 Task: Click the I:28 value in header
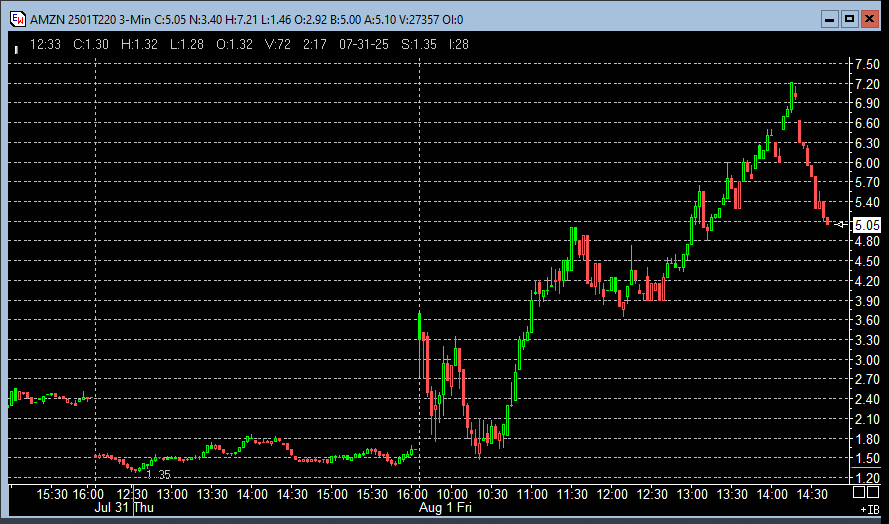pos(459,44)
